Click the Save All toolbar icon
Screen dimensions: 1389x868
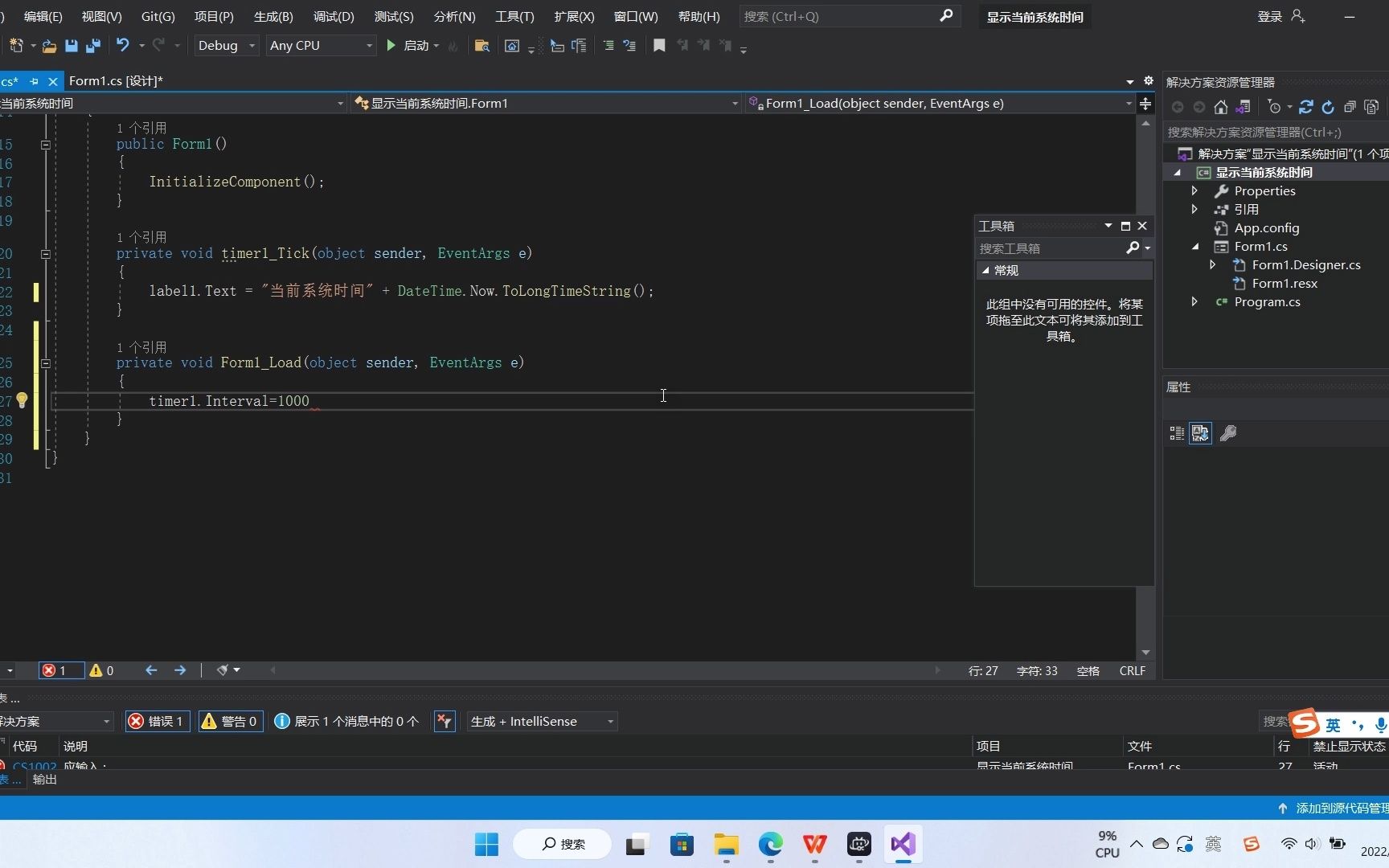[93, 46]
